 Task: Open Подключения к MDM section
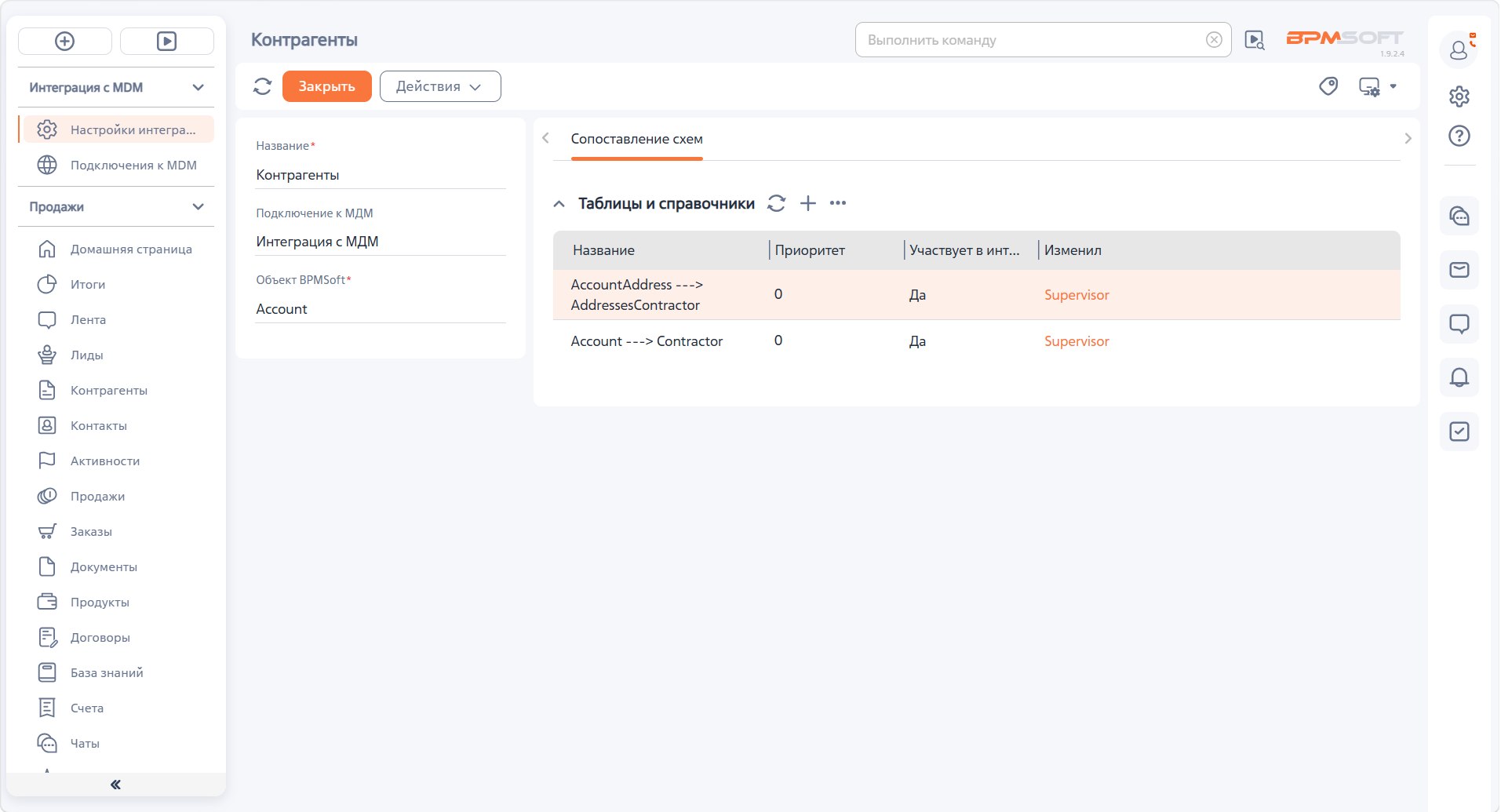click(118, 165)
